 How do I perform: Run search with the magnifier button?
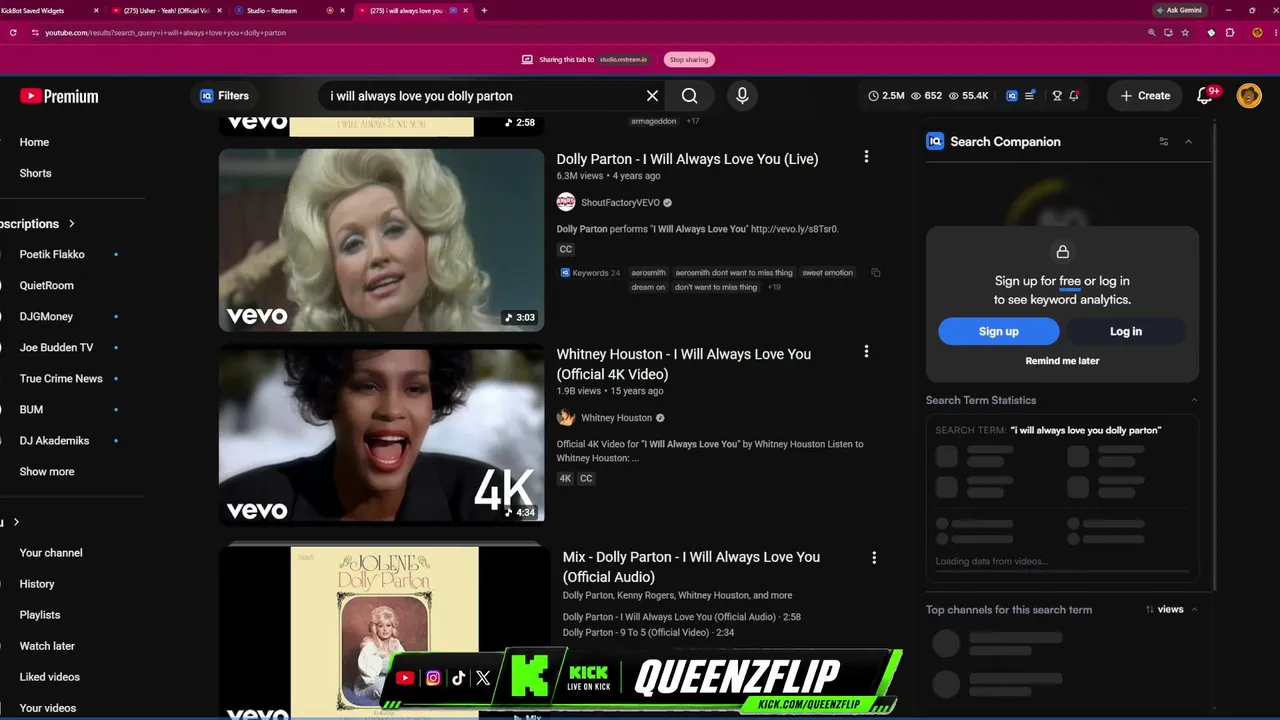pos(690,96)
